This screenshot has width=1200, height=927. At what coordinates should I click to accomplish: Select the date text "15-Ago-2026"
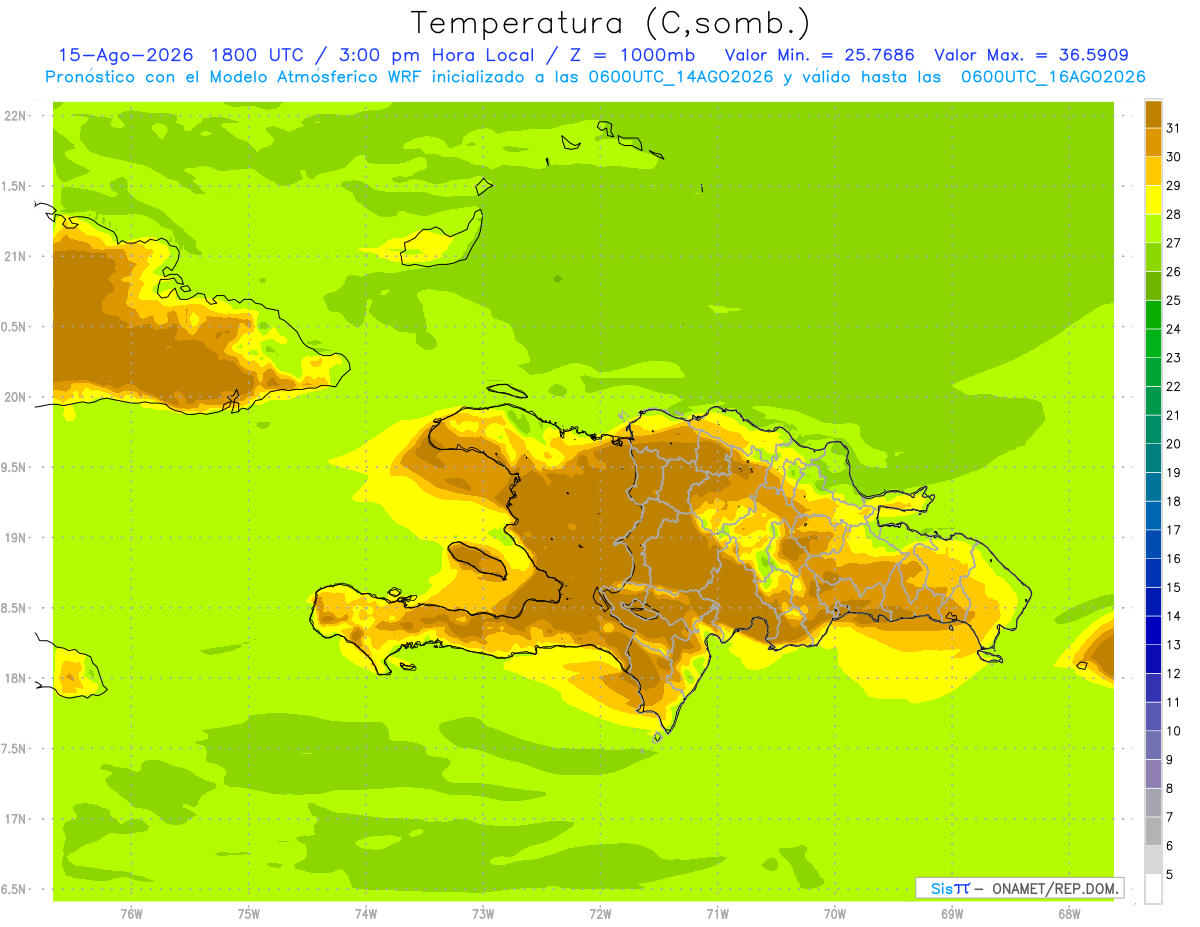coord(126,55)
